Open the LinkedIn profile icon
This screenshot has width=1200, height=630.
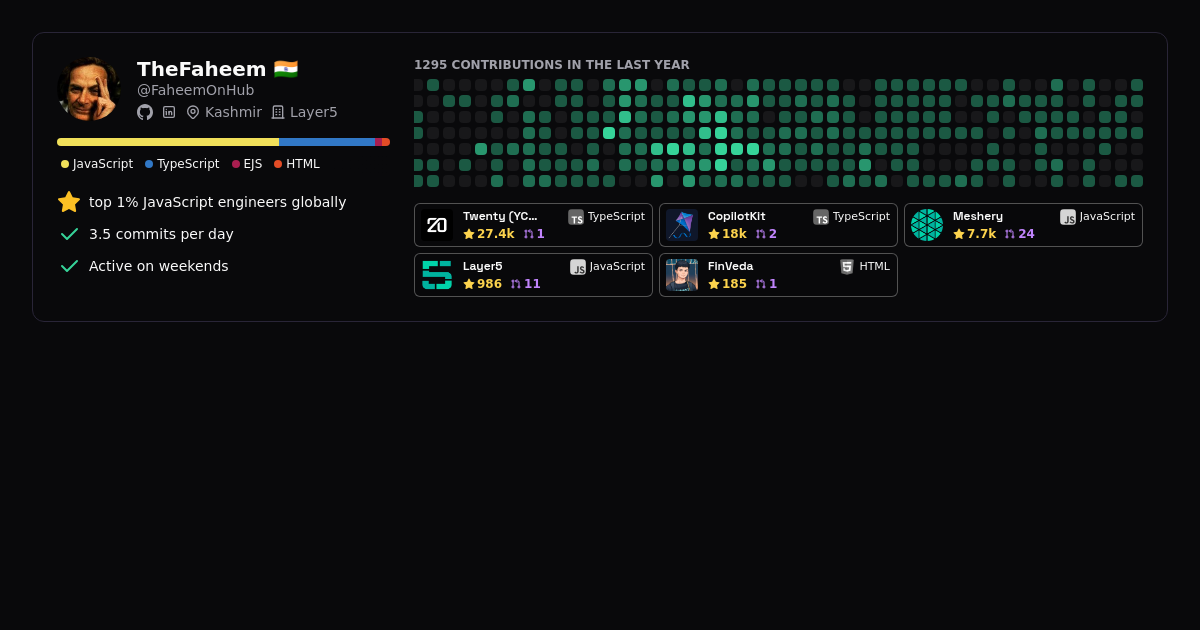169,112
